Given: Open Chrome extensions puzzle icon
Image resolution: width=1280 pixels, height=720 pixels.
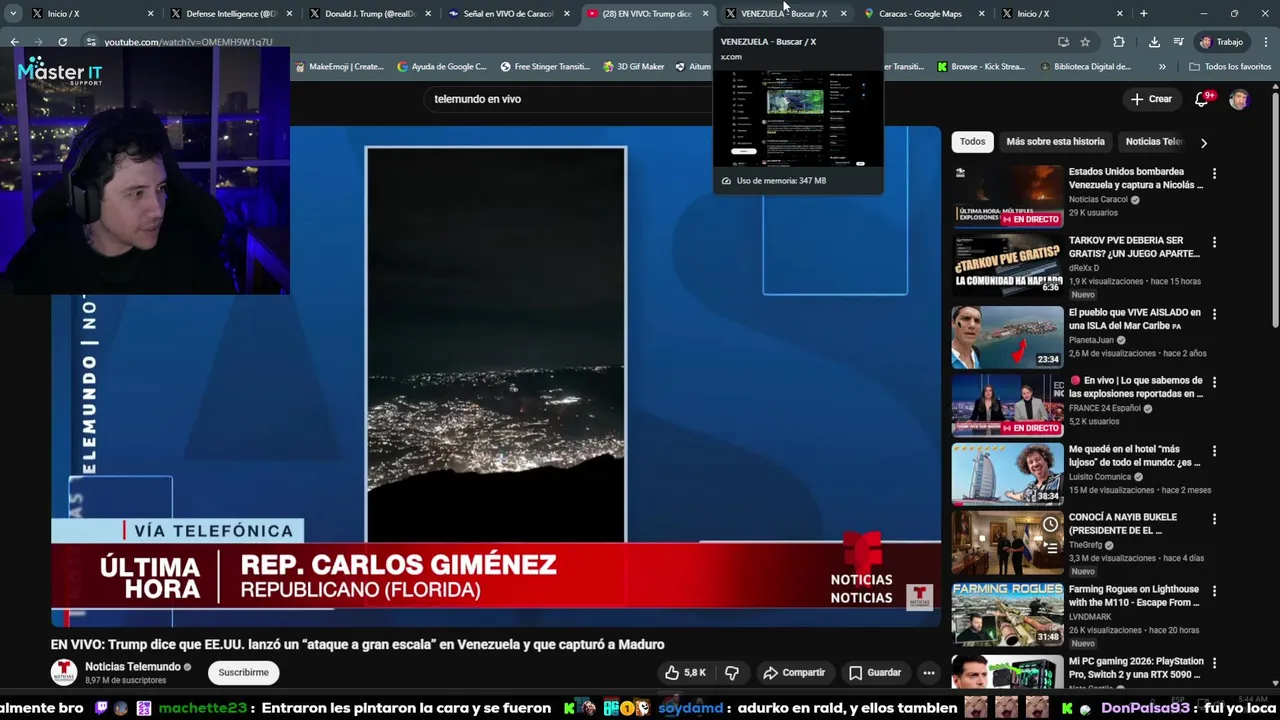Looking at the screenshot, I should click(x=1118, y=42).
